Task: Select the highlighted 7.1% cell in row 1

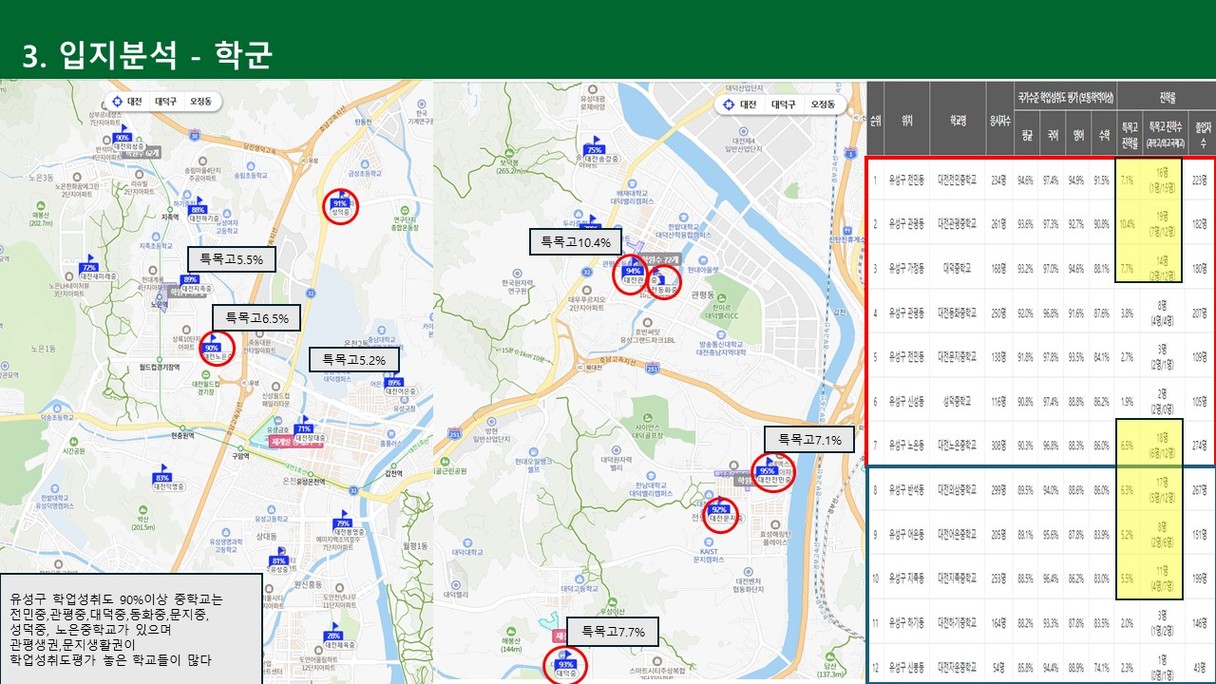Action: (1127, 181)
